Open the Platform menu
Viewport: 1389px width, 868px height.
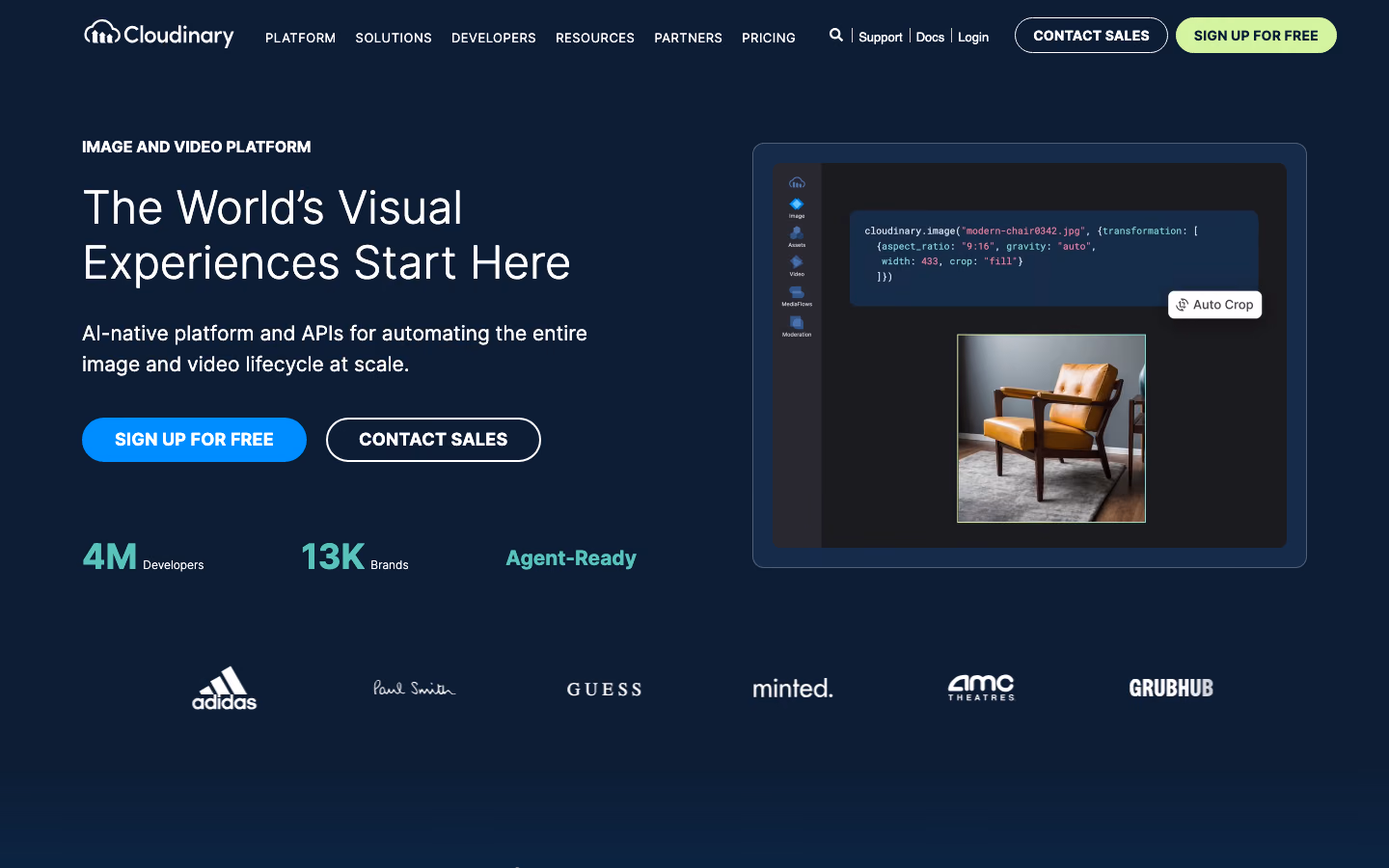coord(300,38)
